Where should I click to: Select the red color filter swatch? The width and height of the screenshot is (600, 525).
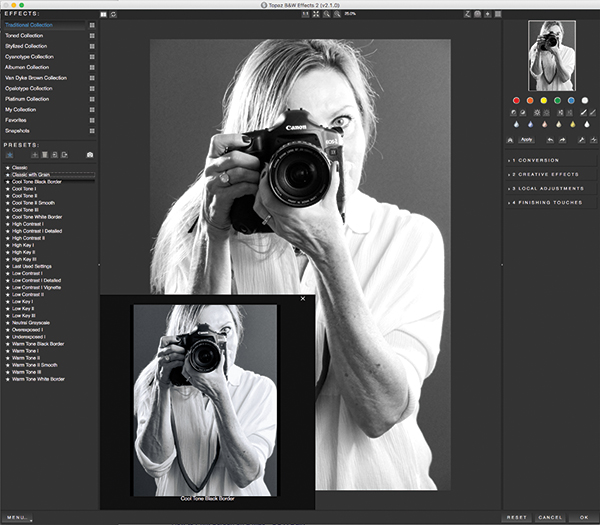(516, 101)
